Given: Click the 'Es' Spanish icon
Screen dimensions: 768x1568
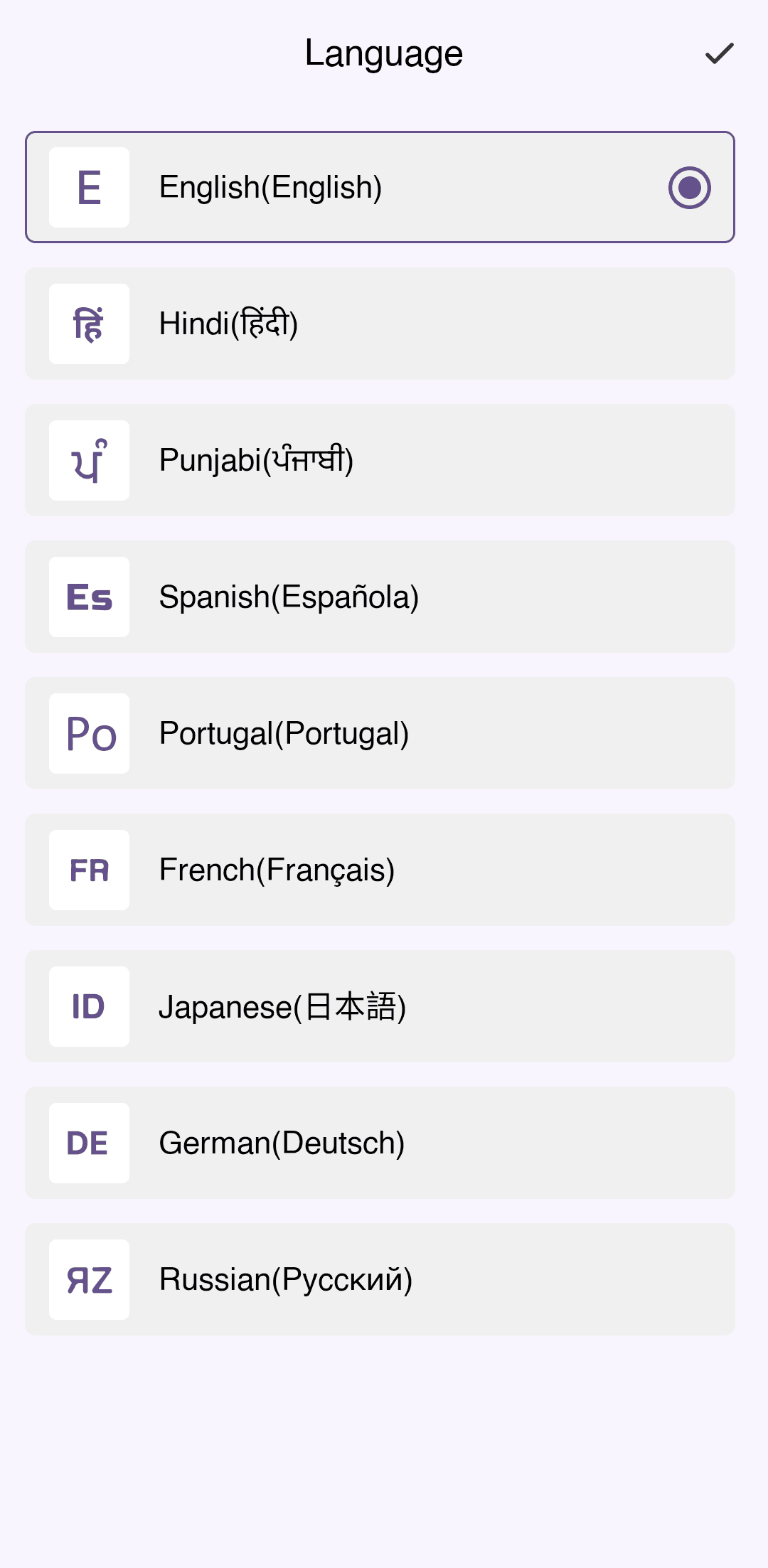Looking at the screenshot, I should [x=89, y=597].
